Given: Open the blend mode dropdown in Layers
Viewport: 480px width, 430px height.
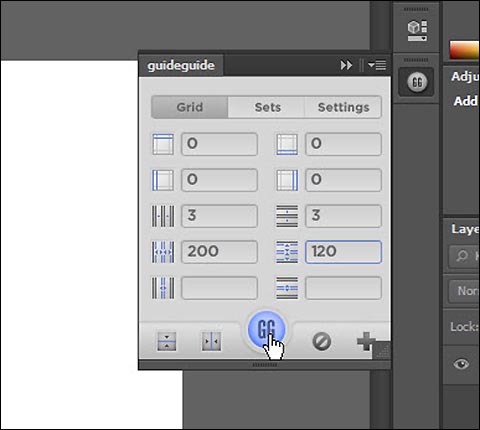Looking at the screenshot, I should click(x=464, y=291).
